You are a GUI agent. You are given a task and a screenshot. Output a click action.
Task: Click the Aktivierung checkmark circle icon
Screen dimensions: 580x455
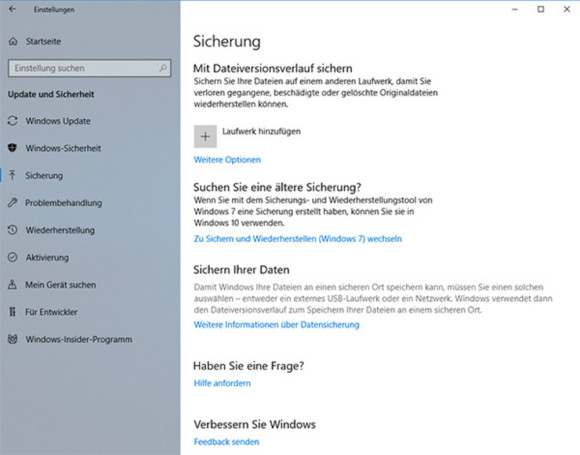(13, 257)
